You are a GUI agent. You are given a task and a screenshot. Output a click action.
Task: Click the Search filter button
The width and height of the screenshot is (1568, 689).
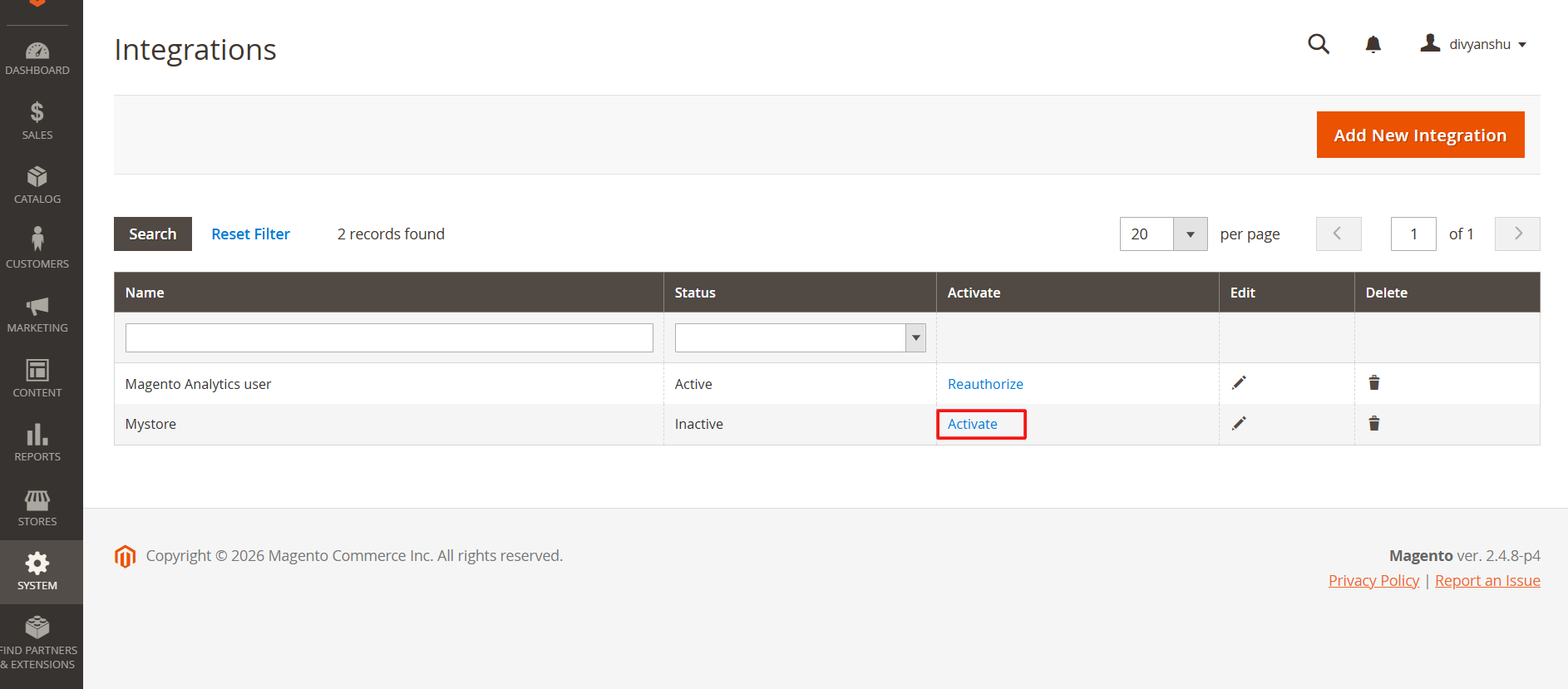point(153,234)
